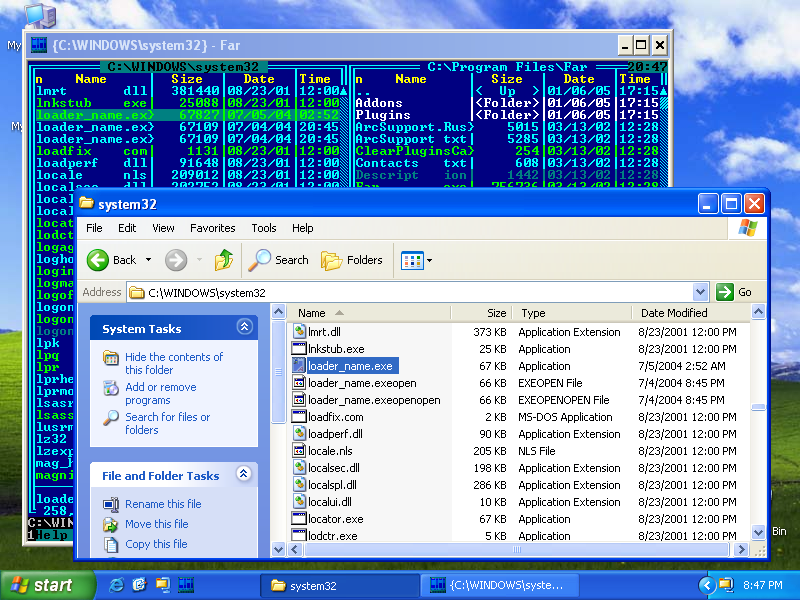
Task: Switch to system32 taskbar button
Action: [339, 585]
